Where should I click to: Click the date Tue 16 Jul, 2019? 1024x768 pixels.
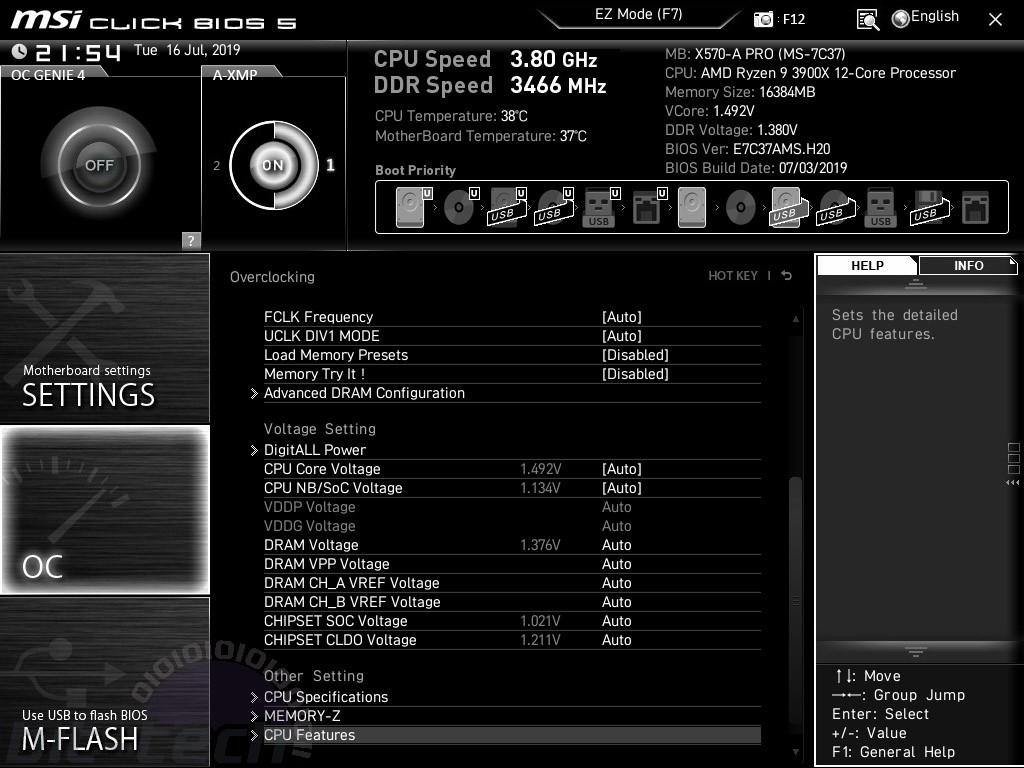[187, 50]
